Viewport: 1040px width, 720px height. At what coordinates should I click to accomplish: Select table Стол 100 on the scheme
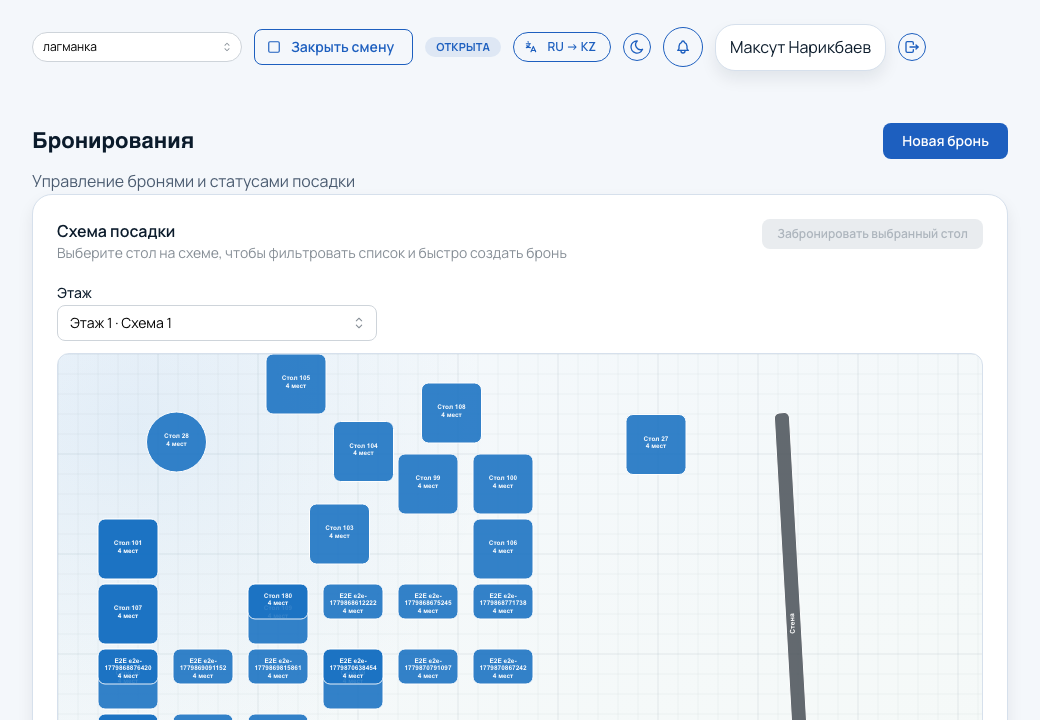pos(503,484)
